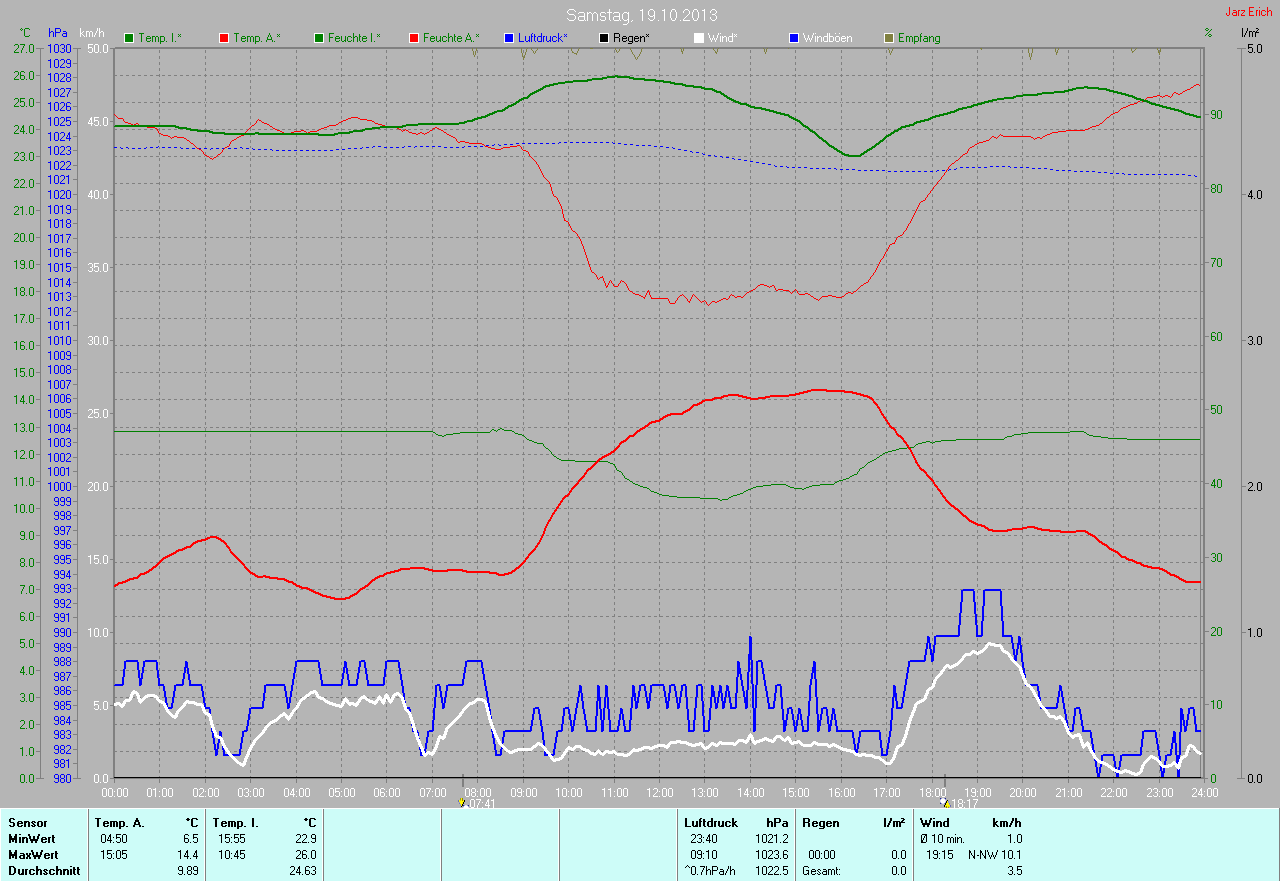Click the pressure minimum value 1021.2

(771, 839)
